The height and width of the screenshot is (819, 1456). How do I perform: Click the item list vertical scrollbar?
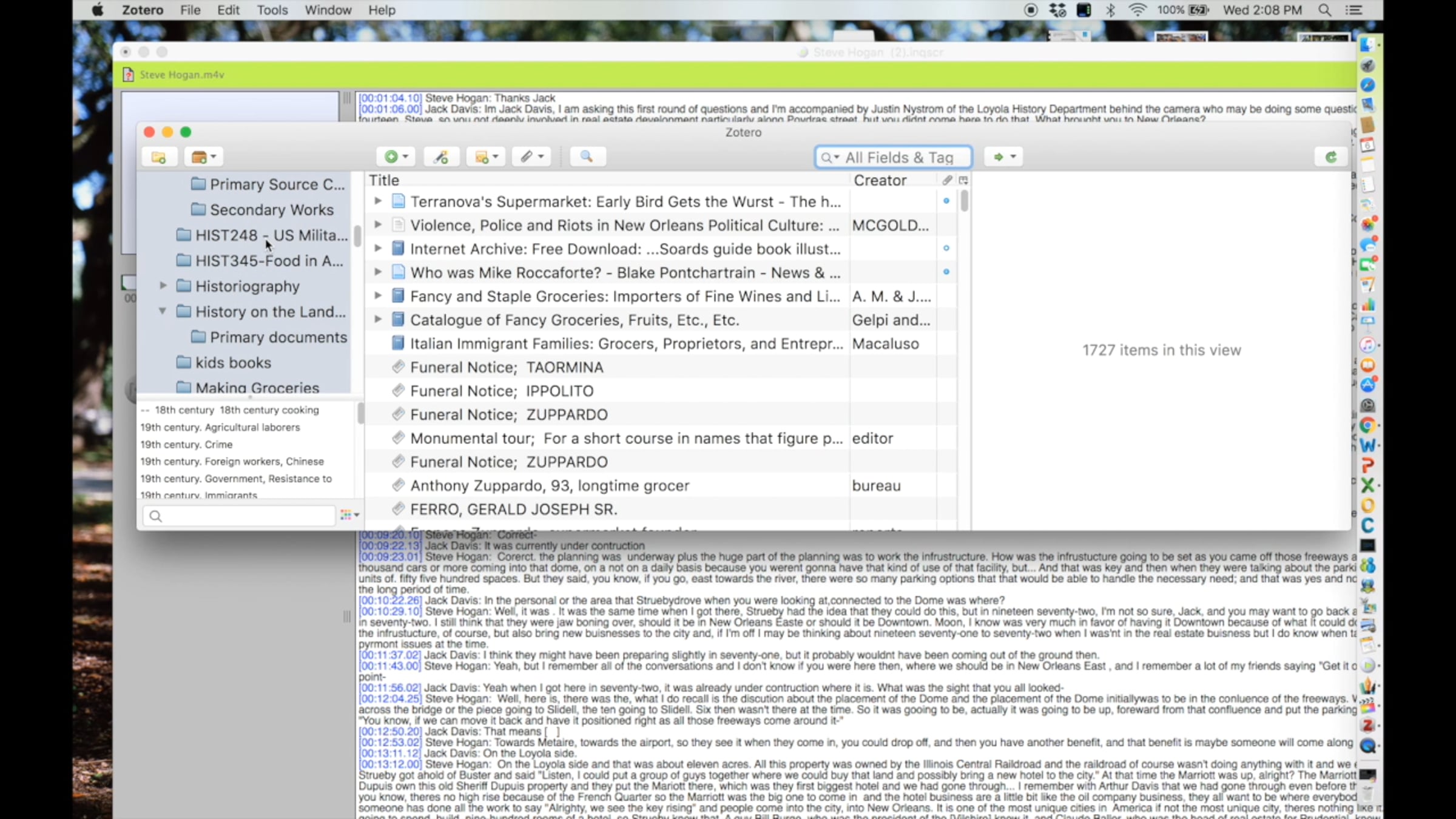[964, 201]
